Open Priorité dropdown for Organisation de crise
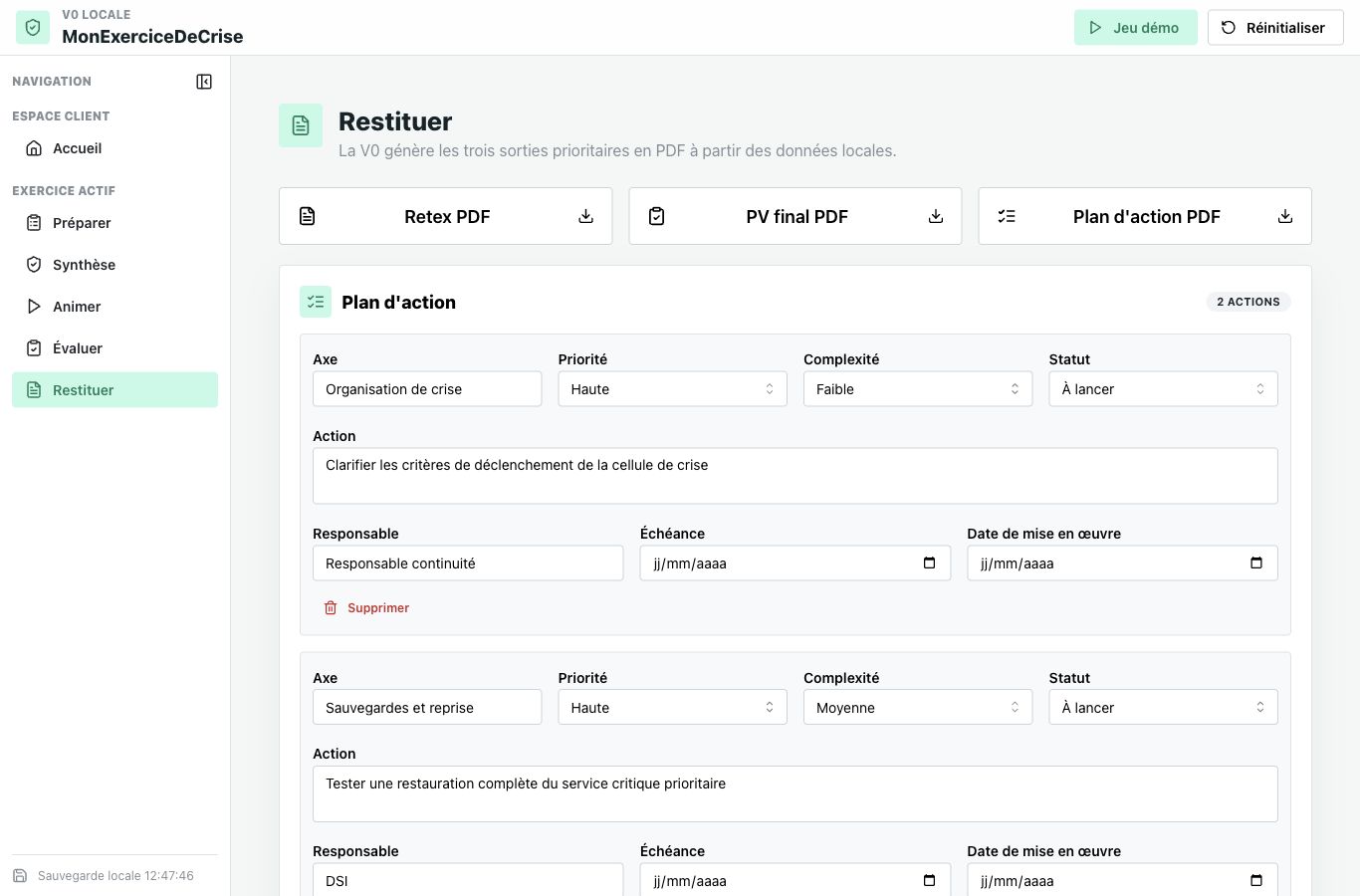This screenshot has height=896, width=1360. pyautogui.click(x=672, y=389)
